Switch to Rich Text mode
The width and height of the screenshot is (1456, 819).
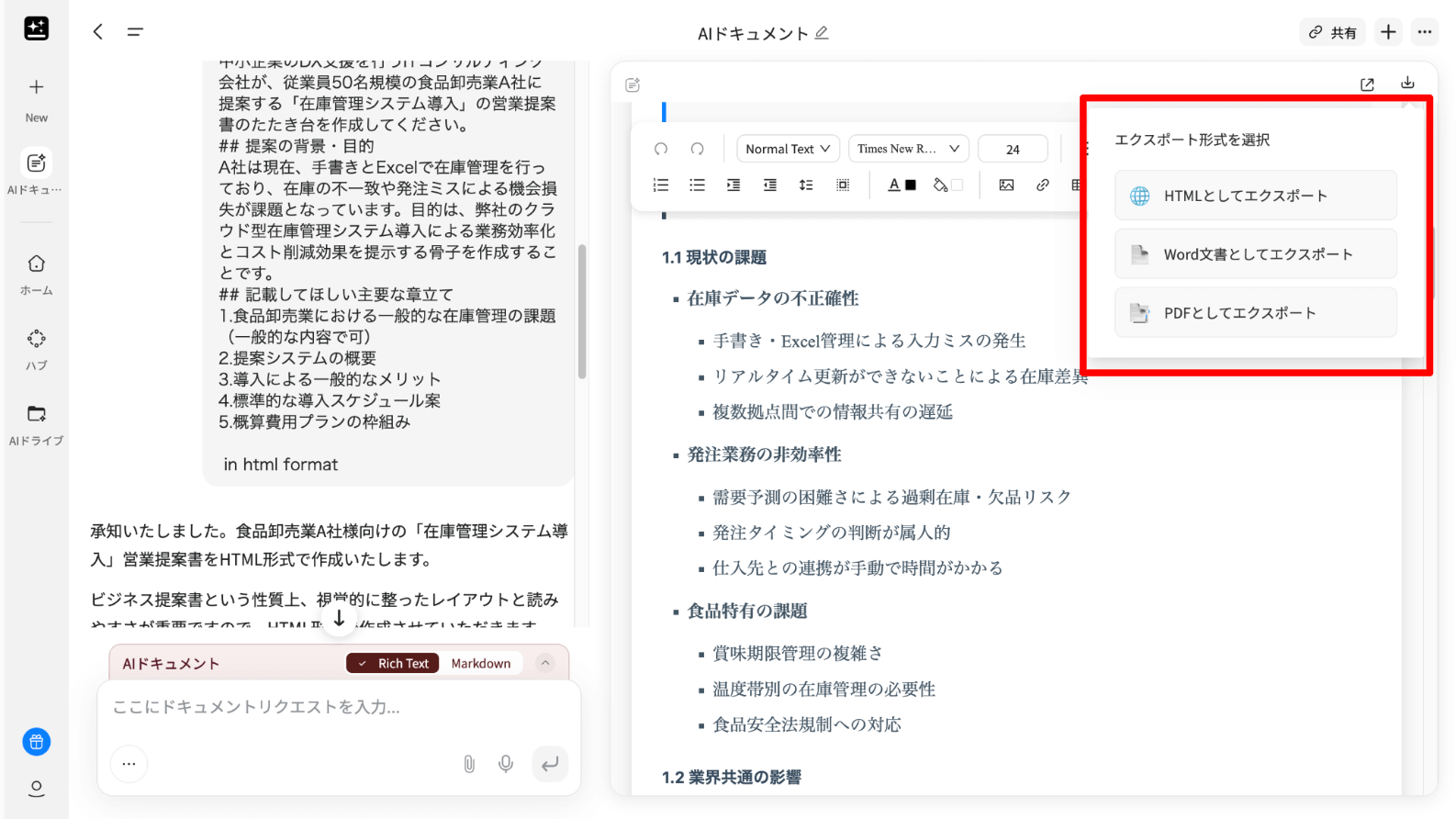tap(393, 663)
